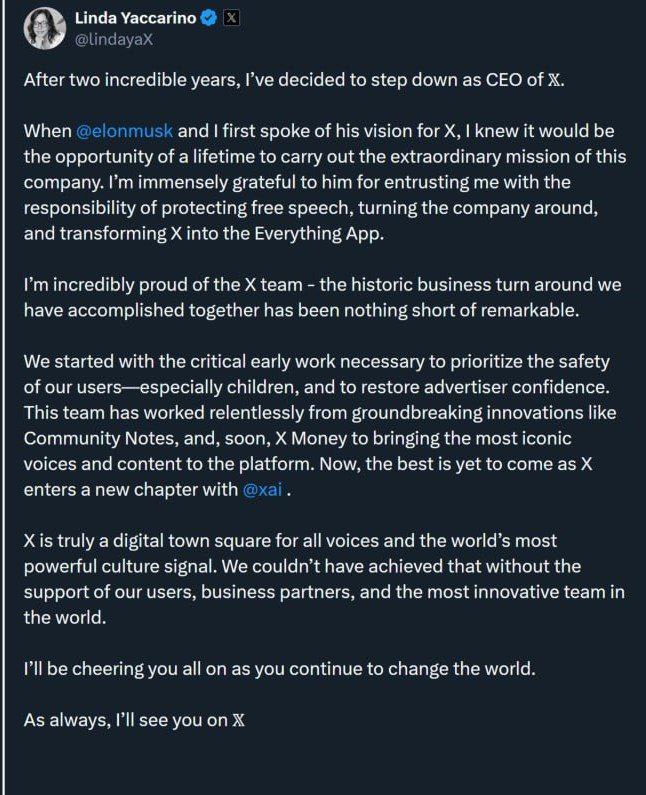646x795 pixels.
Task: Click the X glyph after "CEO of"
Action: [x=557, y=80]
